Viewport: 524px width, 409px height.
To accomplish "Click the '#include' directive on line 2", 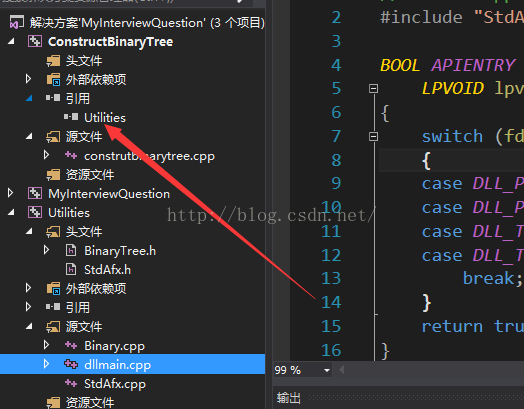I will [x=421, y=17].
